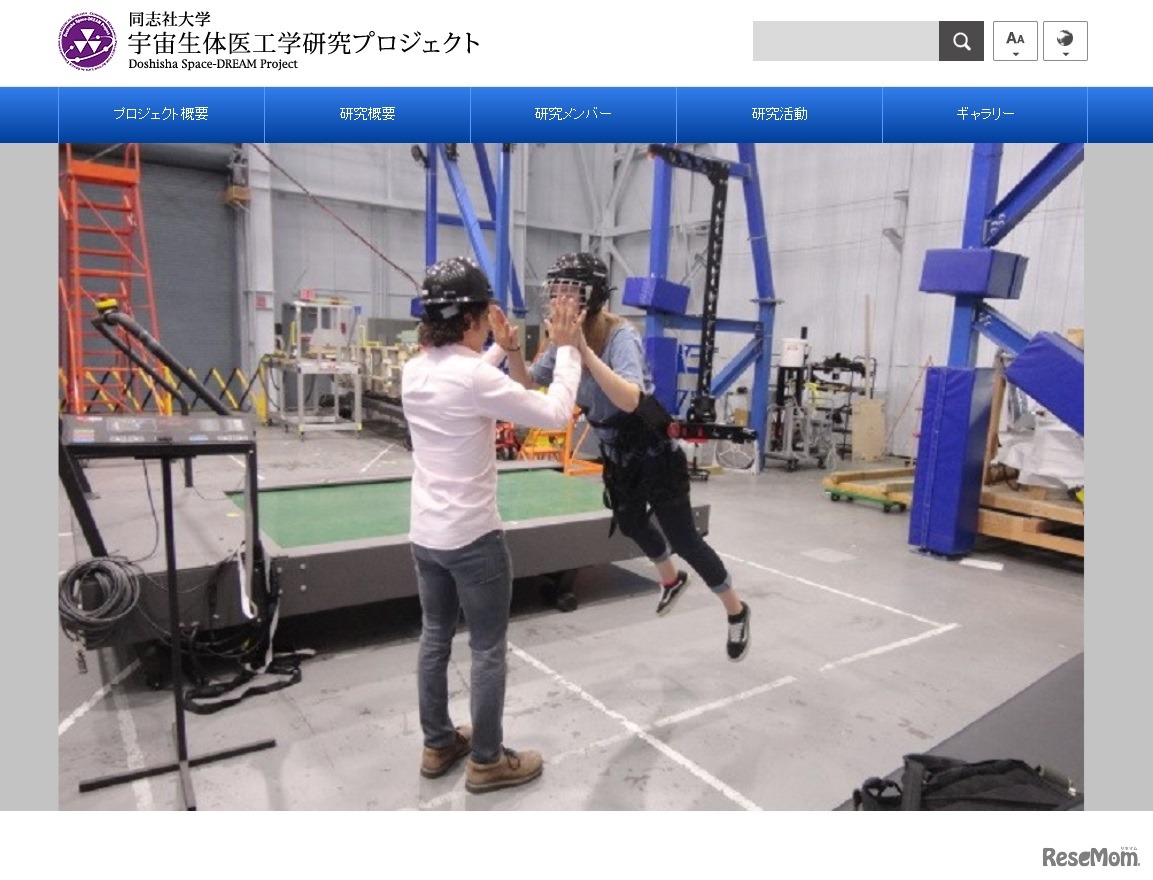Open the 研究概要 navigation tab
Viewport: 1153px width, 880px height.
pyautogui.click(x=367, y=114)
